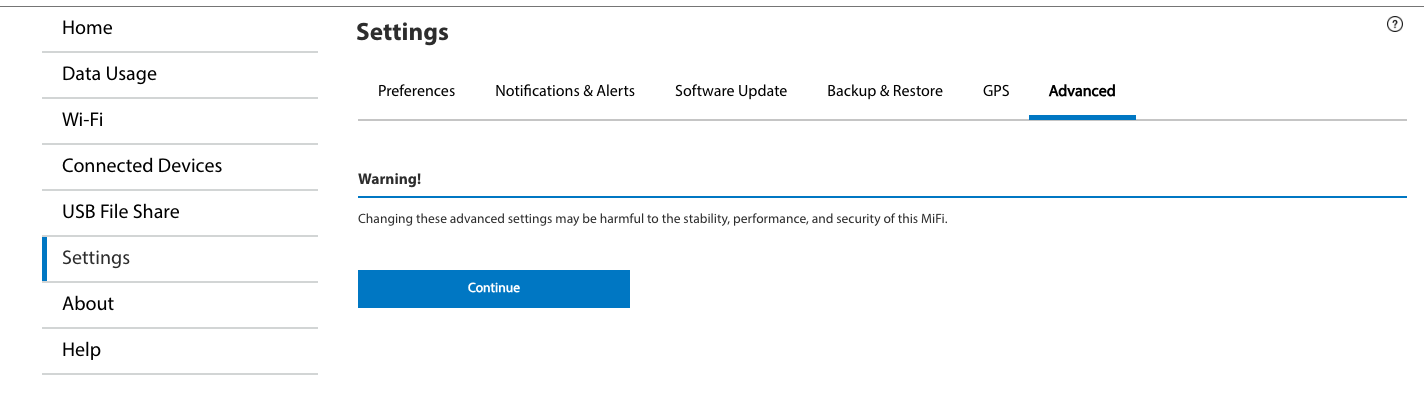Select the GPS tab

tap(996, 91)
